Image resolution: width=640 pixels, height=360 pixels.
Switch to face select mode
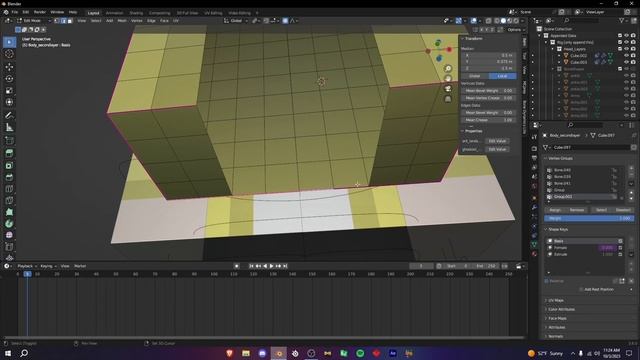(x=70, y=20)
